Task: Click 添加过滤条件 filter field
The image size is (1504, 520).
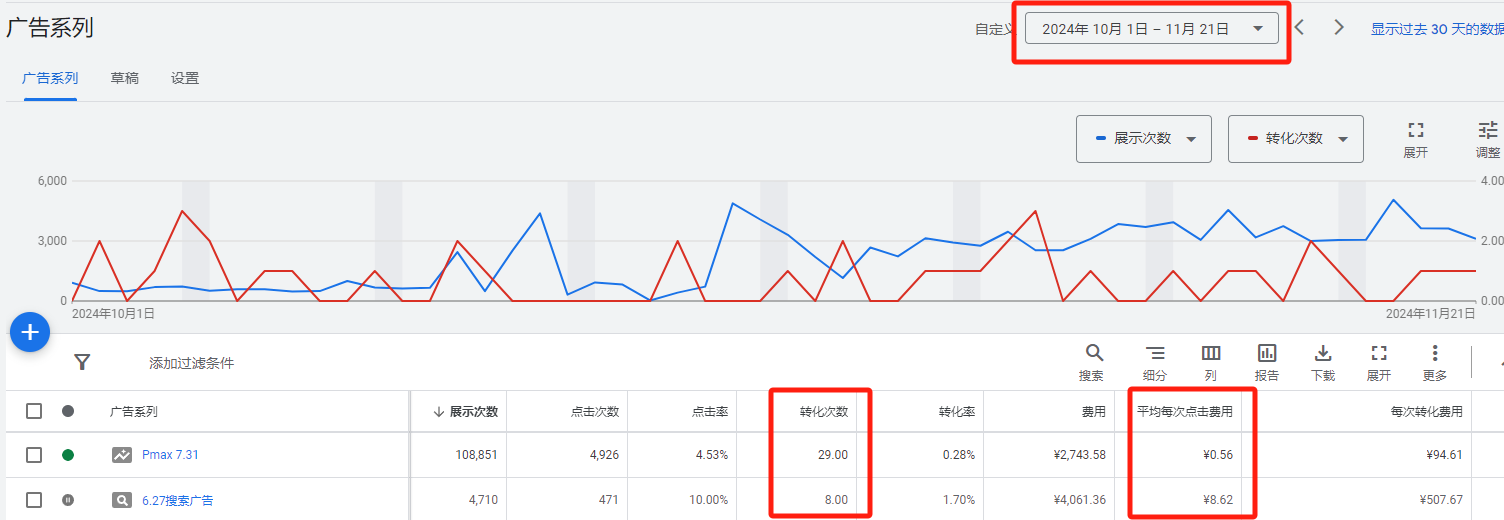Action: tap(192, 363)
